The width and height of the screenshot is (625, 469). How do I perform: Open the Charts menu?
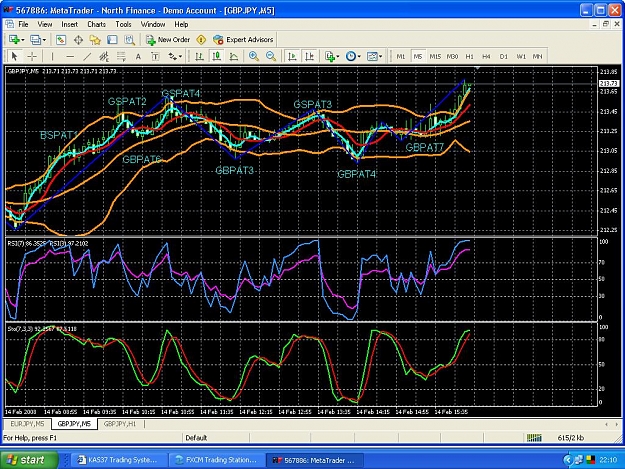click(x=96, y=24)
